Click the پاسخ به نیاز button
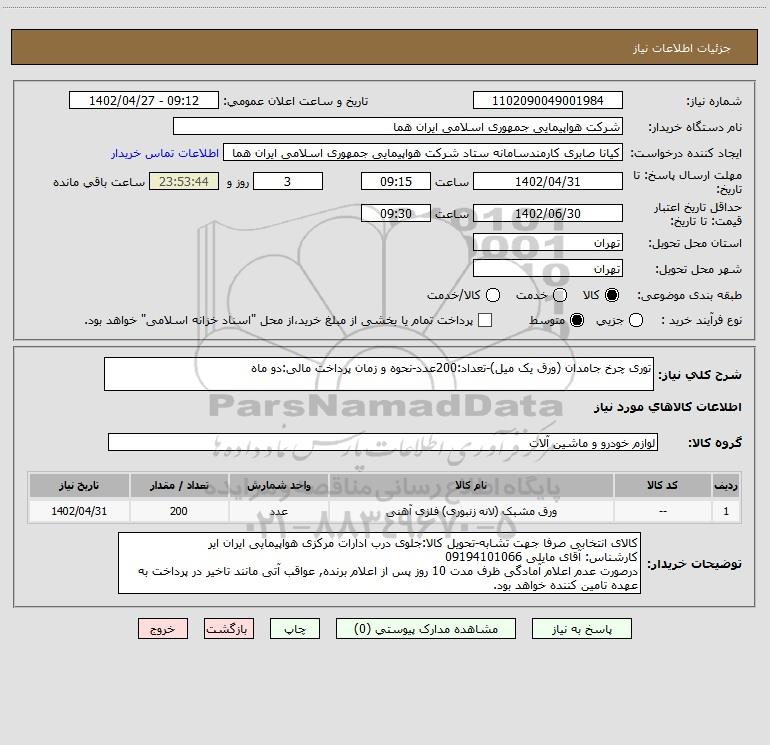The height and width of the screenshot is (745, 770). [x=581, y=629]
